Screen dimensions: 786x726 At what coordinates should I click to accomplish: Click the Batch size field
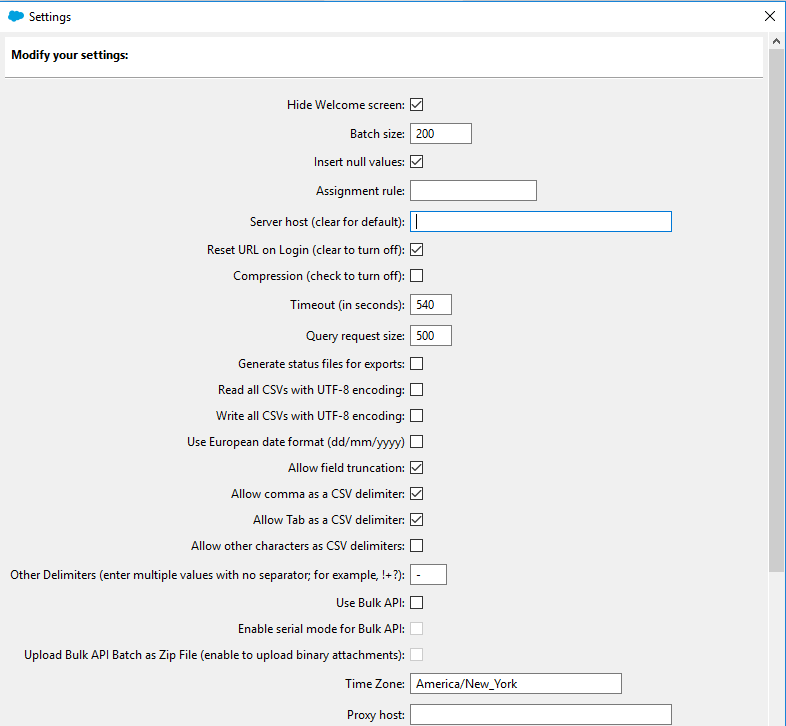(440, 134)
